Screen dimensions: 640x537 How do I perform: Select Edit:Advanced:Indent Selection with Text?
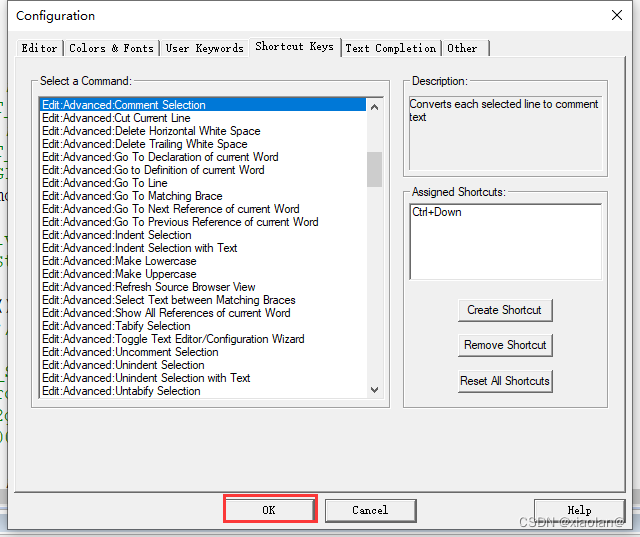(203, 248)
